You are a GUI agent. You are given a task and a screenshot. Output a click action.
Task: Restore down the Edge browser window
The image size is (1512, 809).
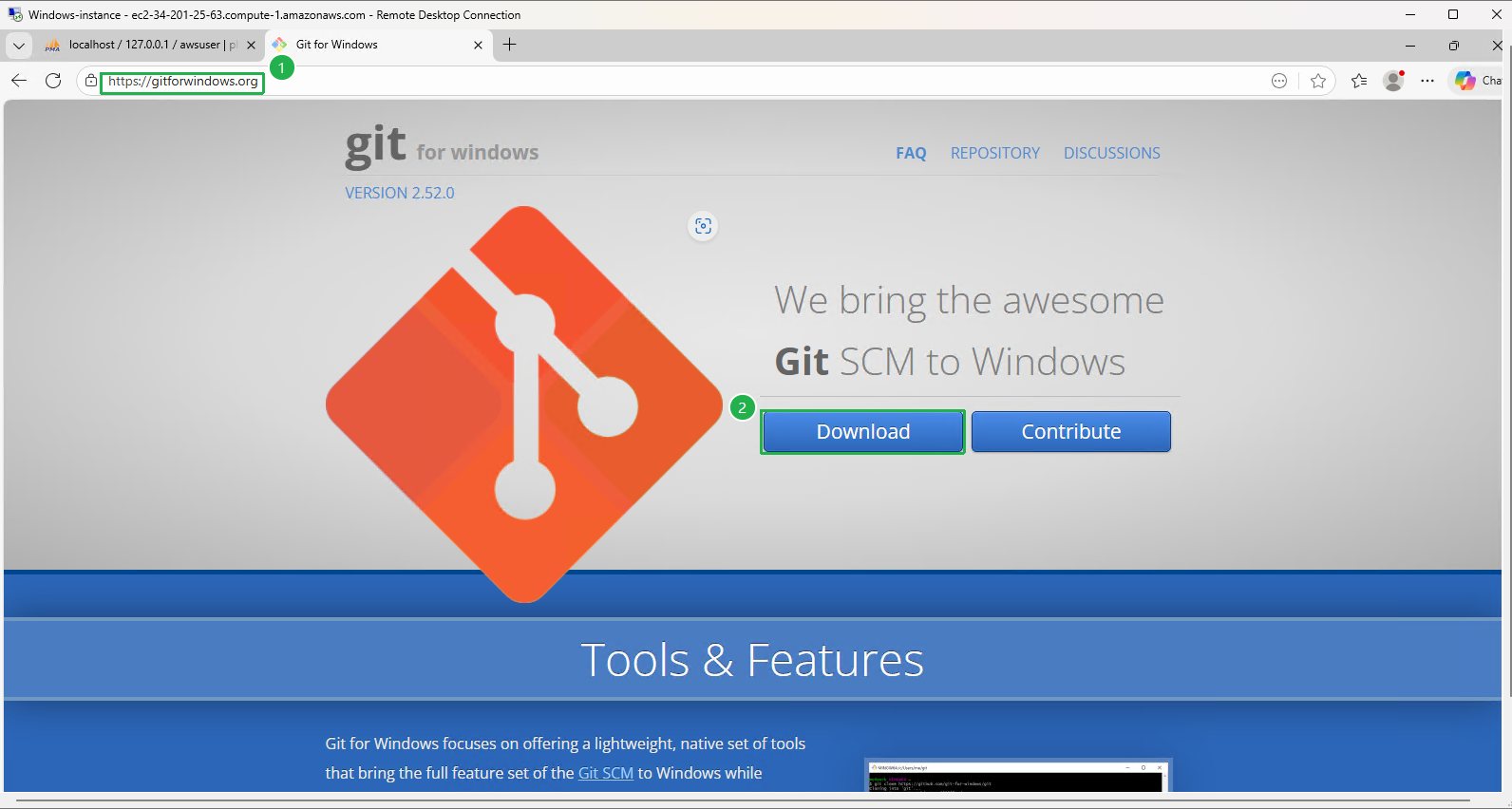coord(1453,45)
